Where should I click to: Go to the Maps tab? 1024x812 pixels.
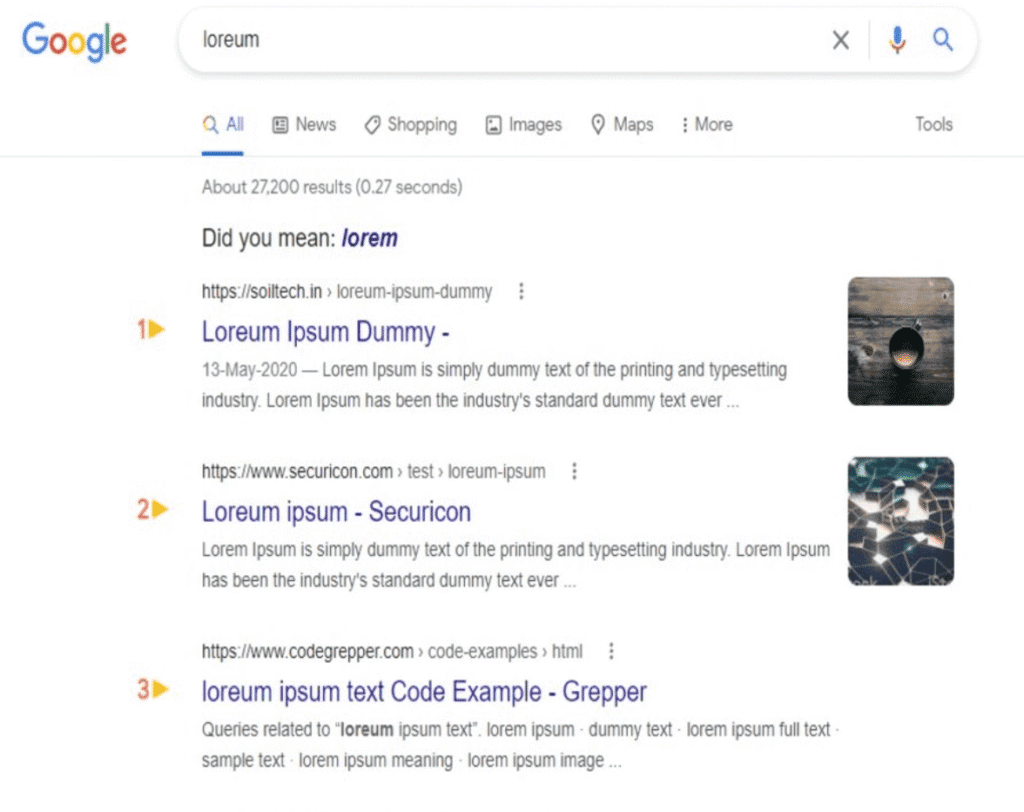click(x=622, y=125)
